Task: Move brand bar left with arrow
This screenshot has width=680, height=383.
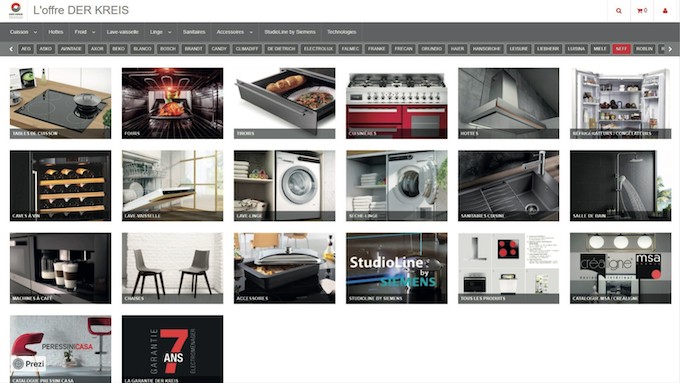Action: [x=11, y=49]
